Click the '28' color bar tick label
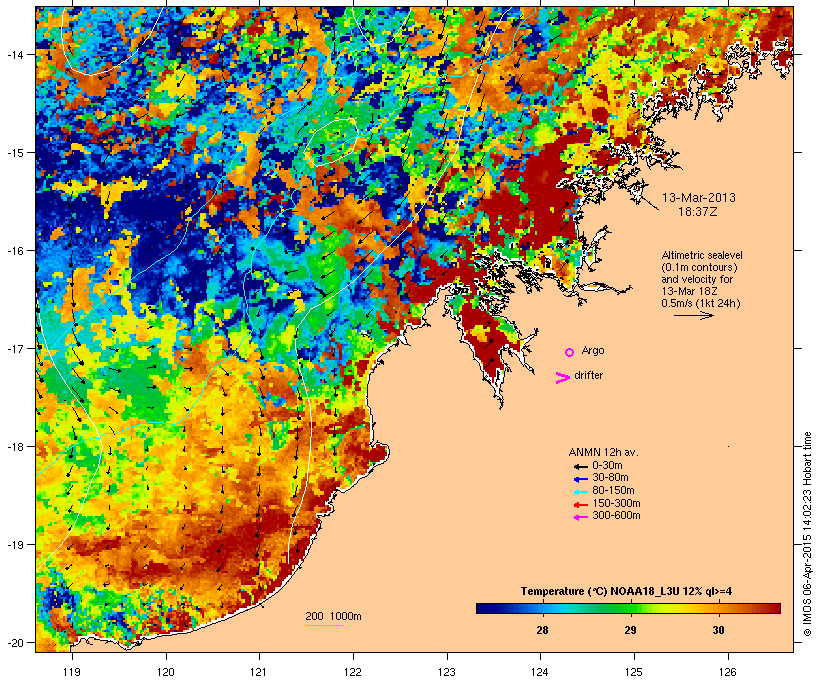The height and width of the screenshot is (680, 820). click(x=542, y=630)
